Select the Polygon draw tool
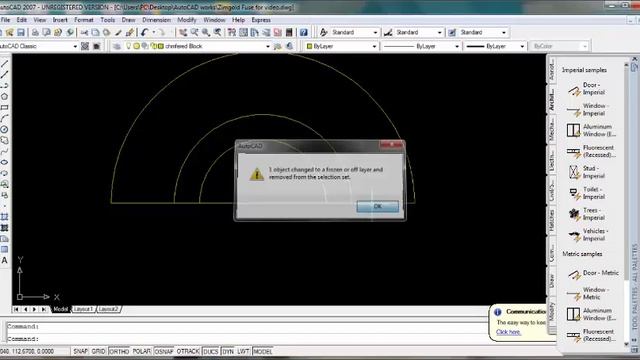 click(4, 96)
